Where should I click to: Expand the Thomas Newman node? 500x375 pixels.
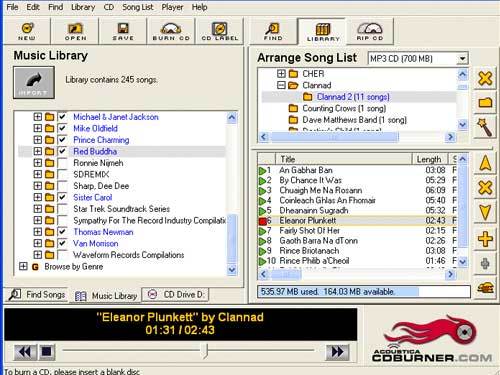pos(38,232)
